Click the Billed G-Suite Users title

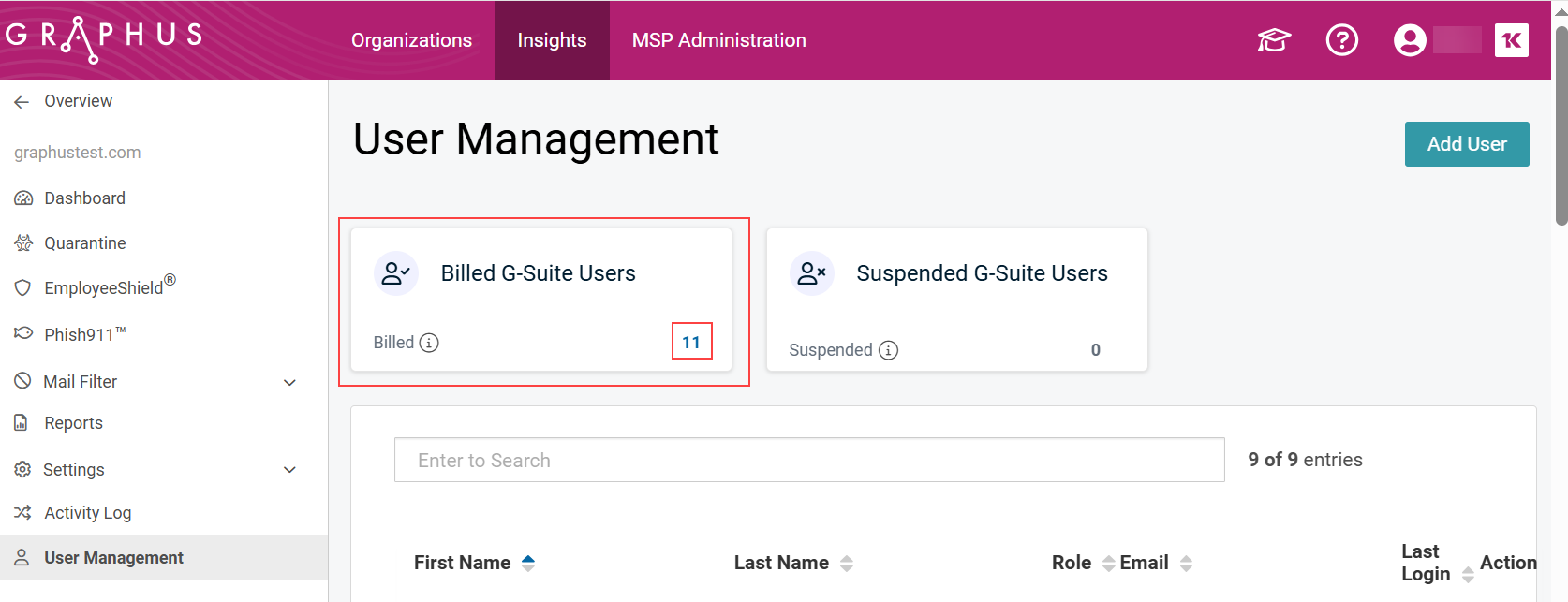[539, 273]
